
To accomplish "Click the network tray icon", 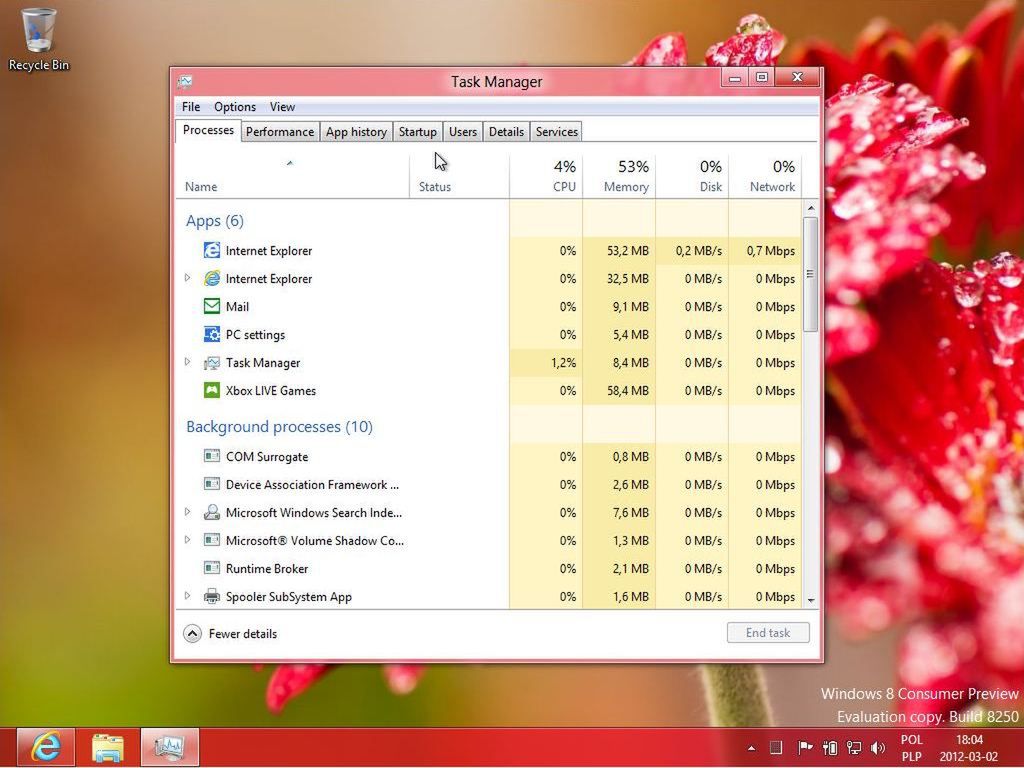I will (x=854, y=748).
